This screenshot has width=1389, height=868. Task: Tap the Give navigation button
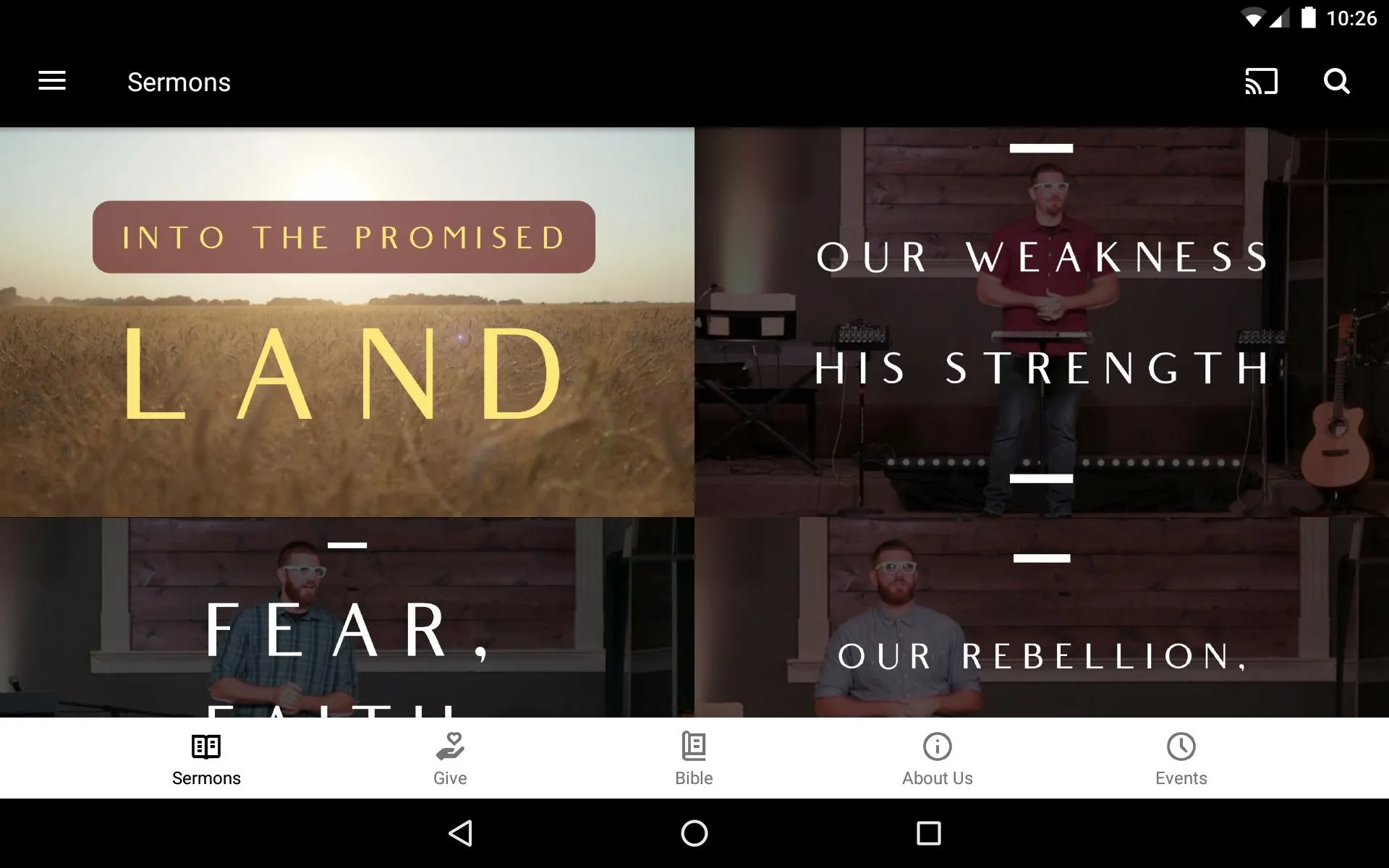click(449, 759)
